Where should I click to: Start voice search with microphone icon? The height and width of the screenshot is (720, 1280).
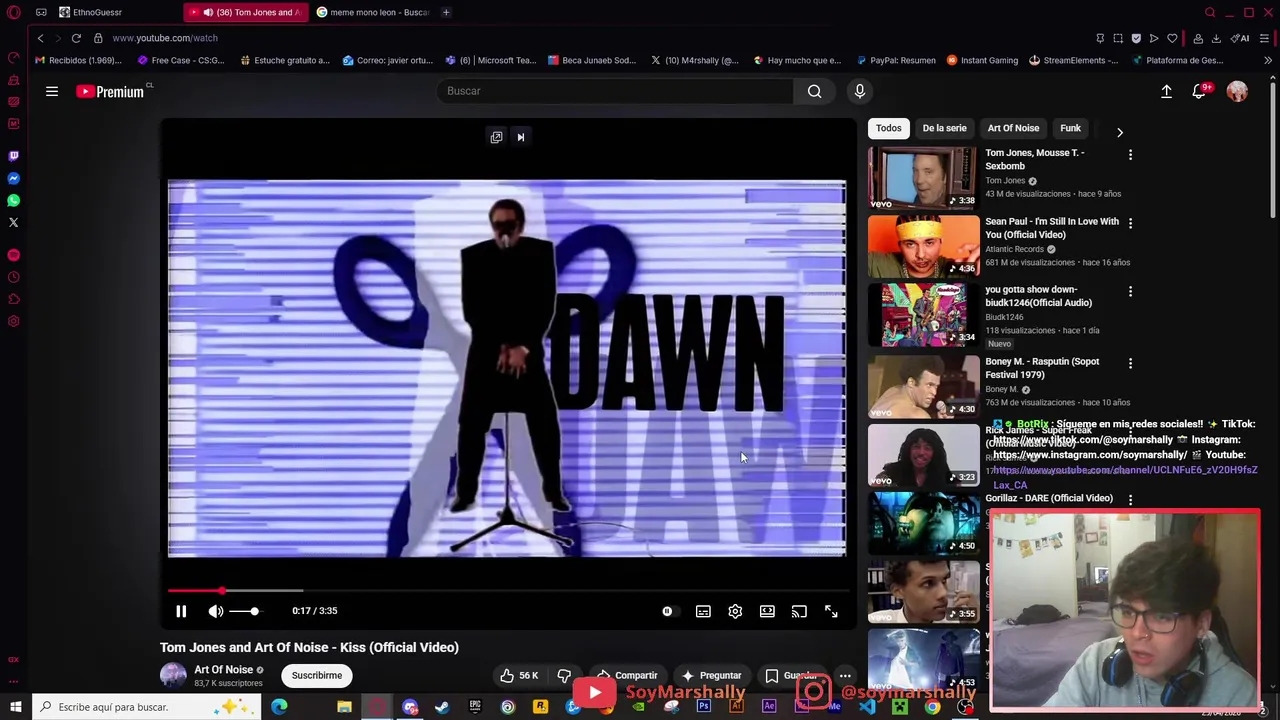click(859, 91)
